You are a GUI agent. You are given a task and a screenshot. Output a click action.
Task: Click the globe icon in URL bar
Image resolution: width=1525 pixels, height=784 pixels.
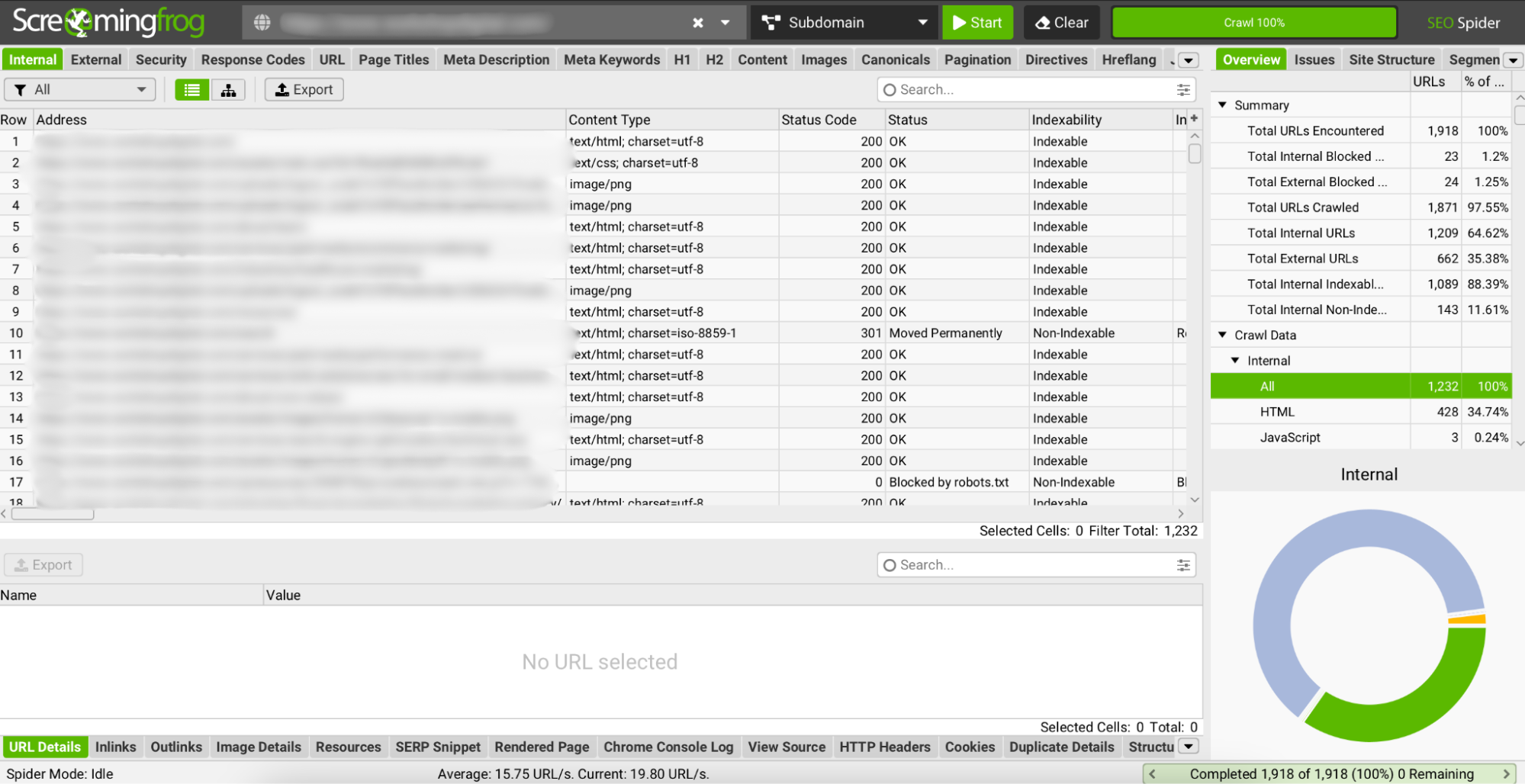262,23
